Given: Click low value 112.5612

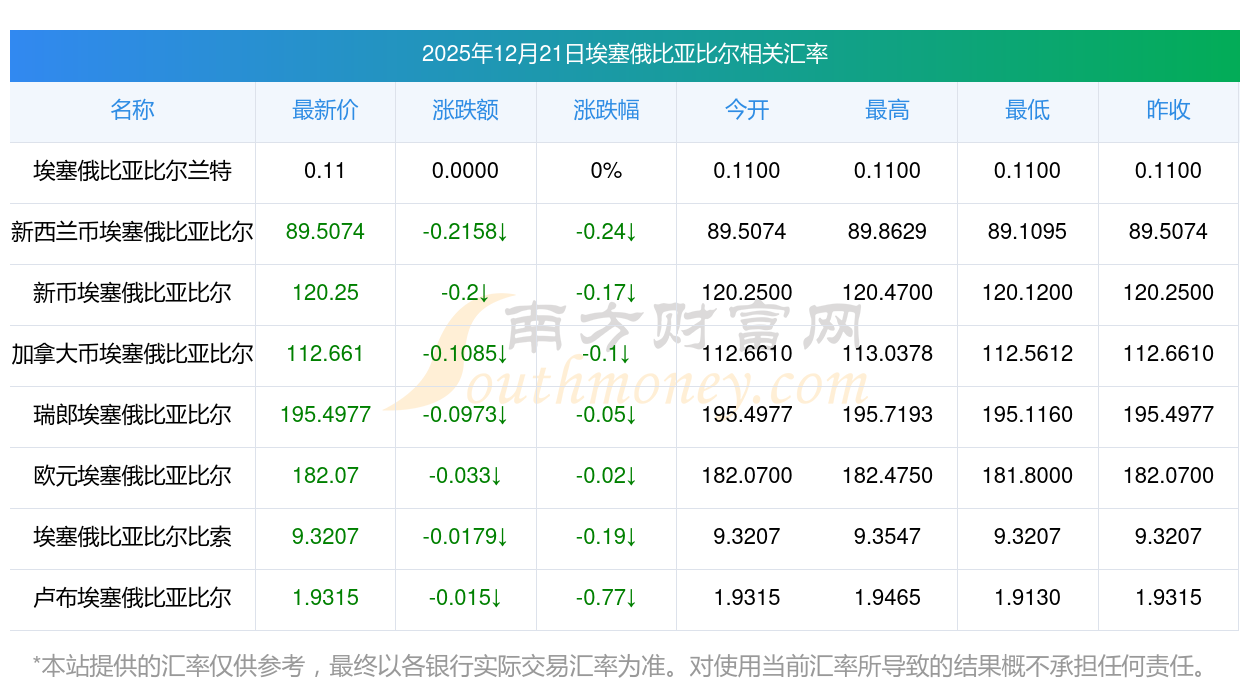Looking at the screenshot, I should [1027, 354].
